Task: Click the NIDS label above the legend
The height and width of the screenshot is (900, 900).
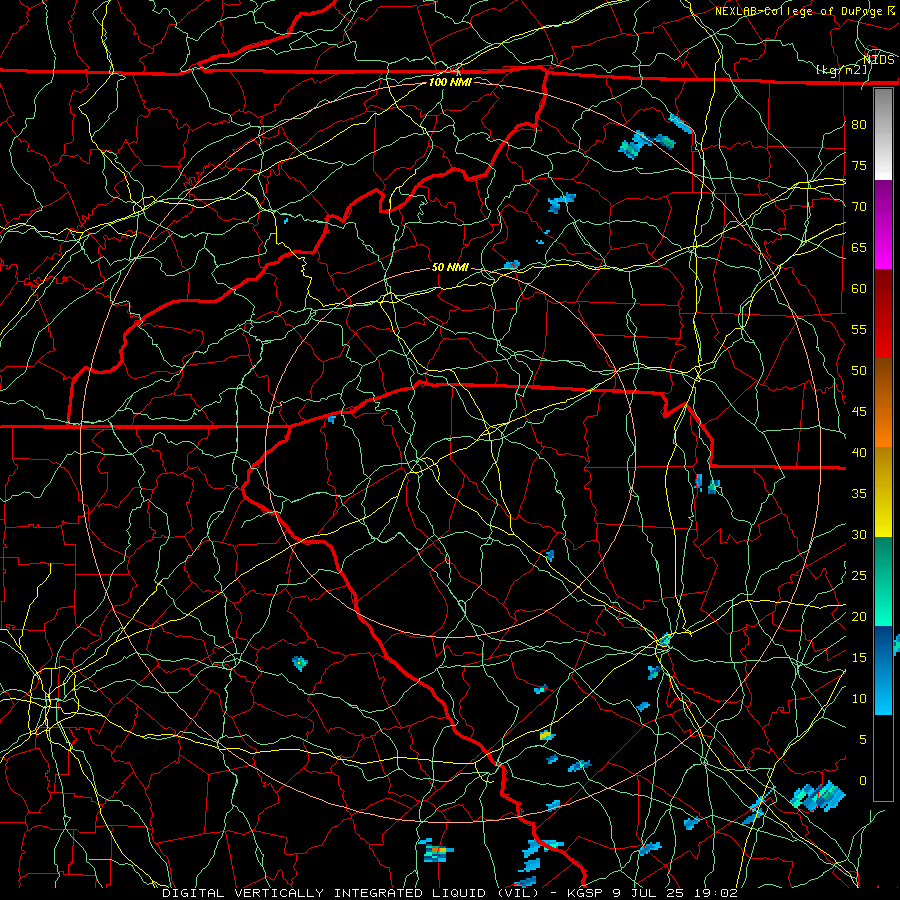Action: click(879, 60)
